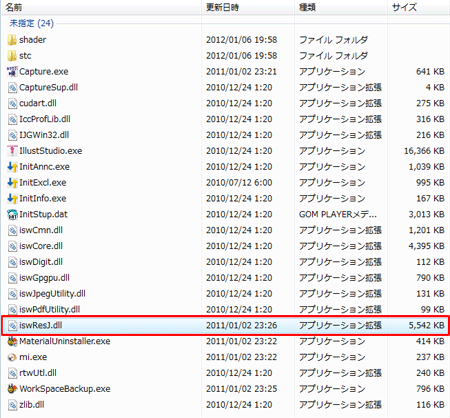Viewport: 450px width, 418px height.
Task: Click the mi.exe application icon
Action: tap(12, 357)
